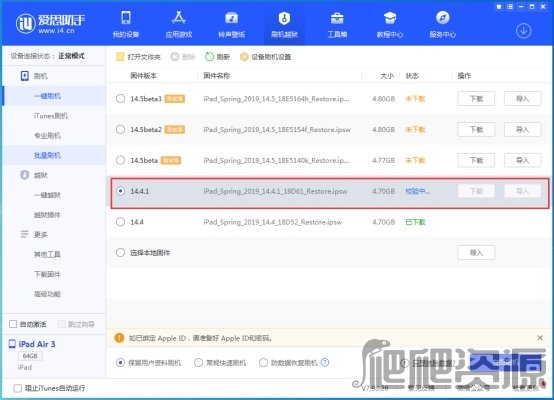Viewport: 554px width, 400px height.
Task: Import the 14.5beta2 firmware file
Action: (522, 129)
